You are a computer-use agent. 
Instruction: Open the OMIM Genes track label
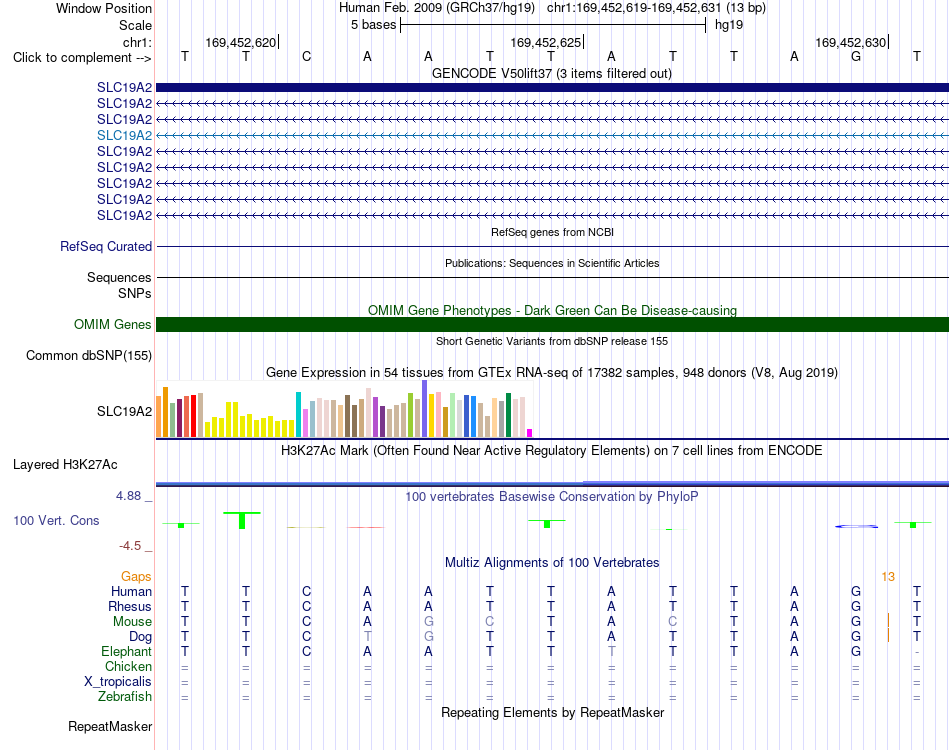click(112, 324)
